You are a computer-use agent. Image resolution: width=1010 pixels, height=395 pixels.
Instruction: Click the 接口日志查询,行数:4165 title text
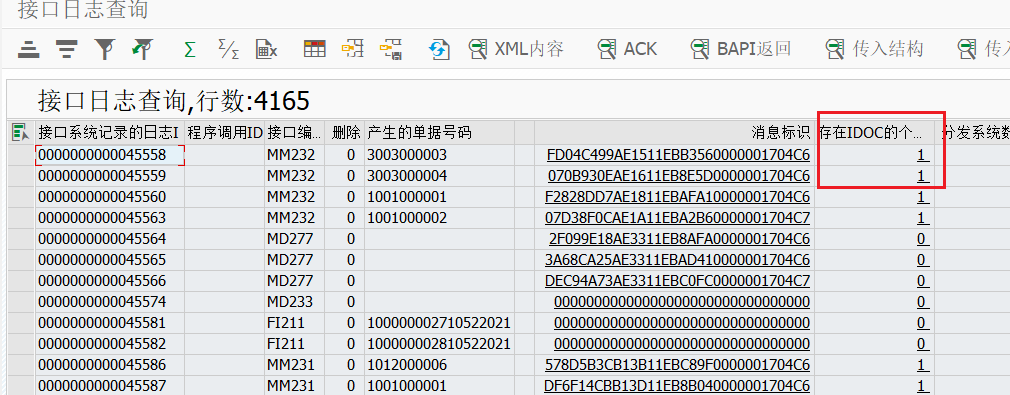(174, 101)
